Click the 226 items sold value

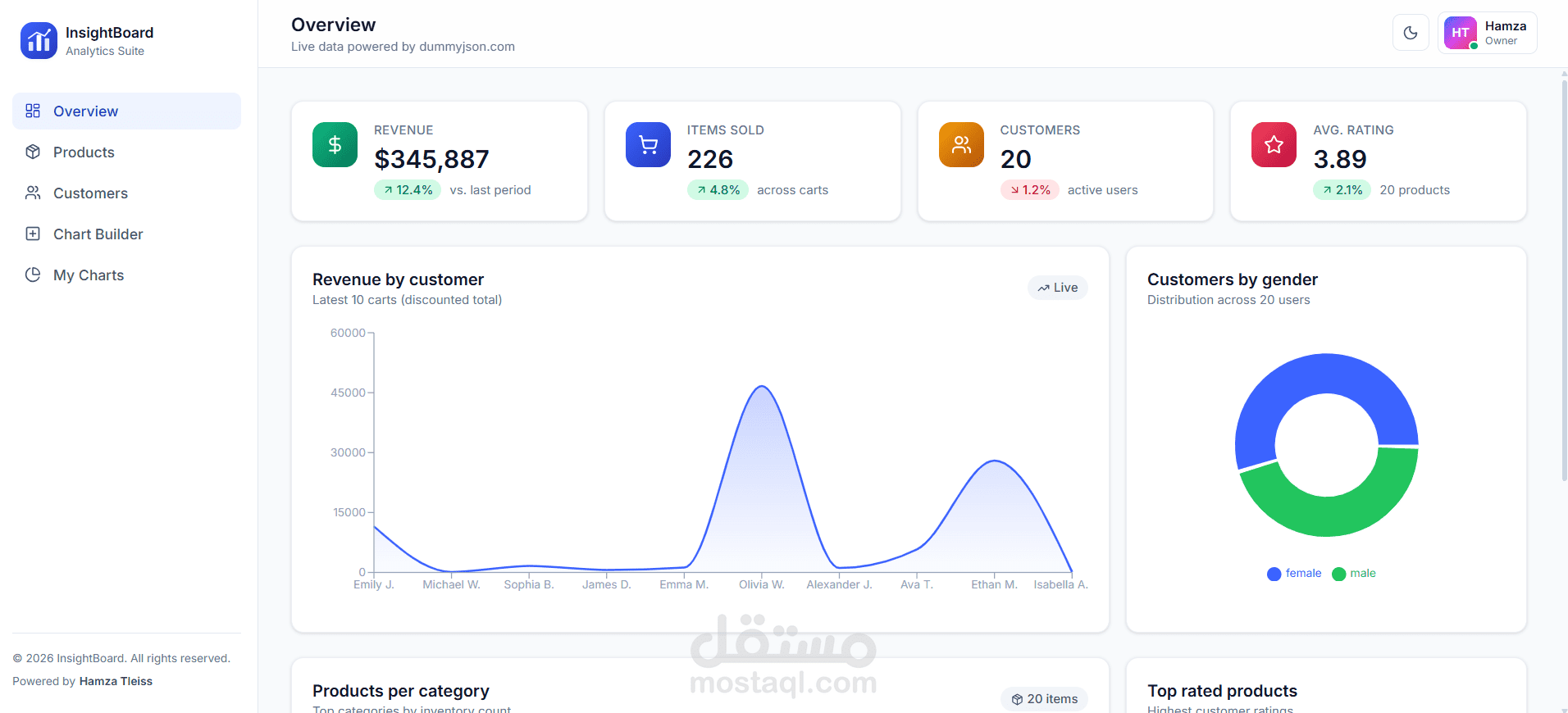pos(710,159)
